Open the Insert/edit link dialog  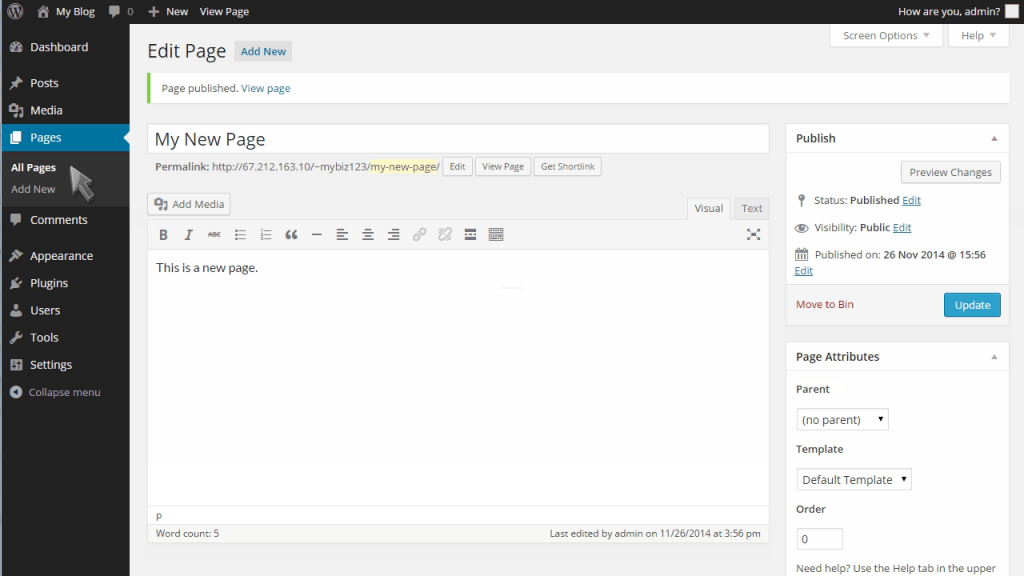(x=419, y=234)
